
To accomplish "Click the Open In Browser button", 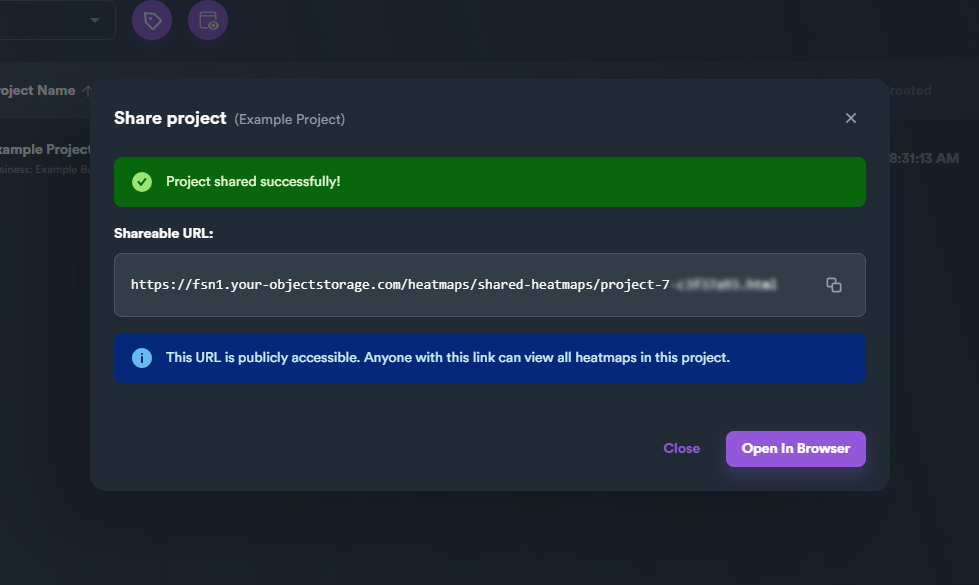I will (795, 448).
